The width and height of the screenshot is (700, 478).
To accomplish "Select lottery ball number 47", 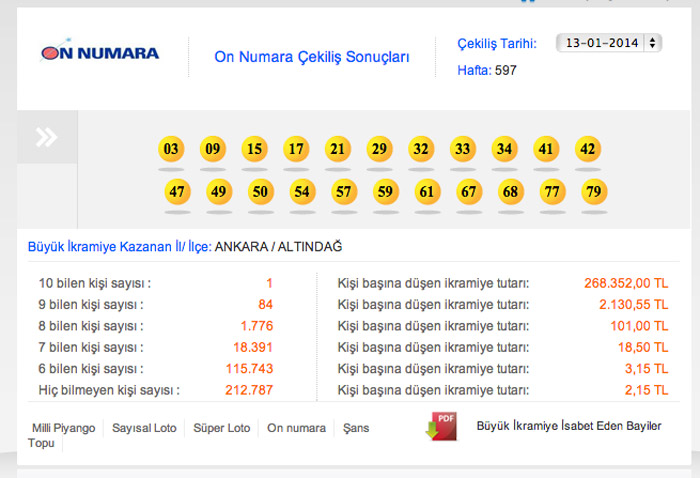I will tap(177, 191).
